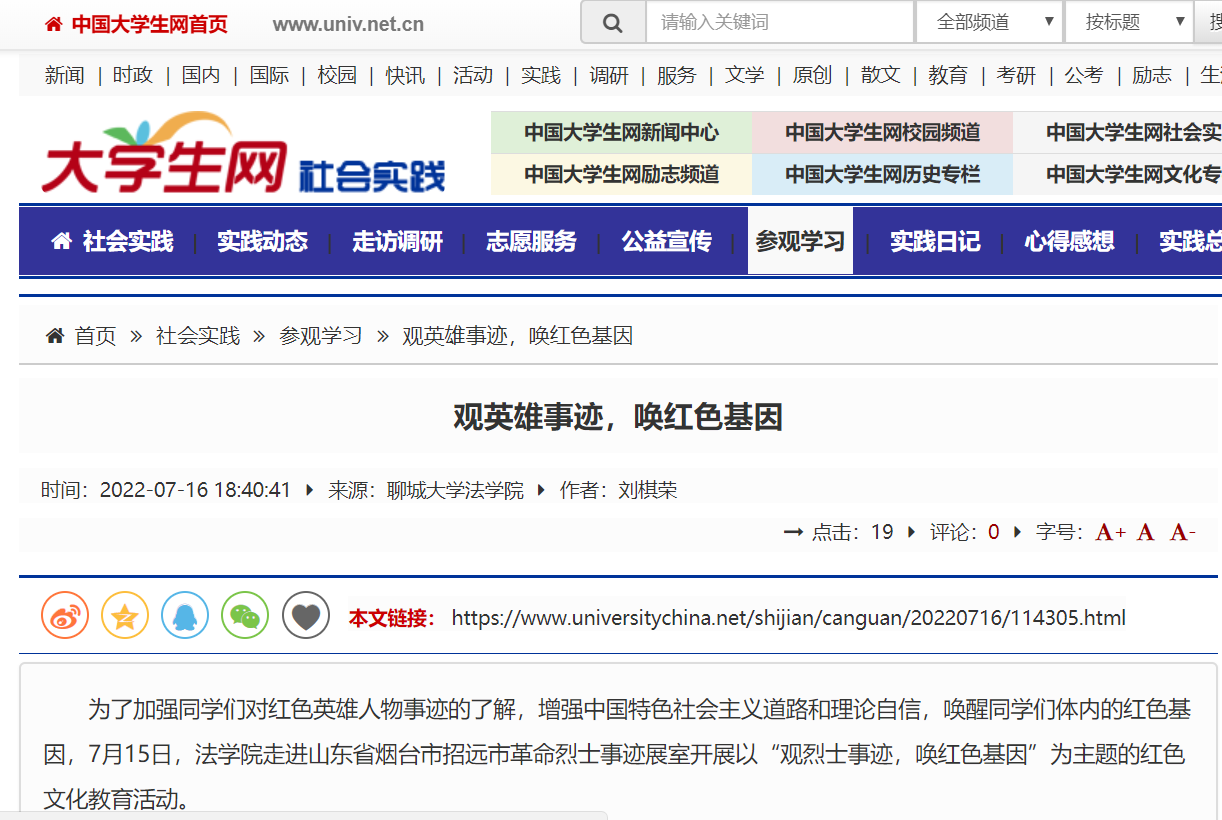Click the 中国大学生网首页 home link
The image size is (1222, 820).
(x=149, y=24)
